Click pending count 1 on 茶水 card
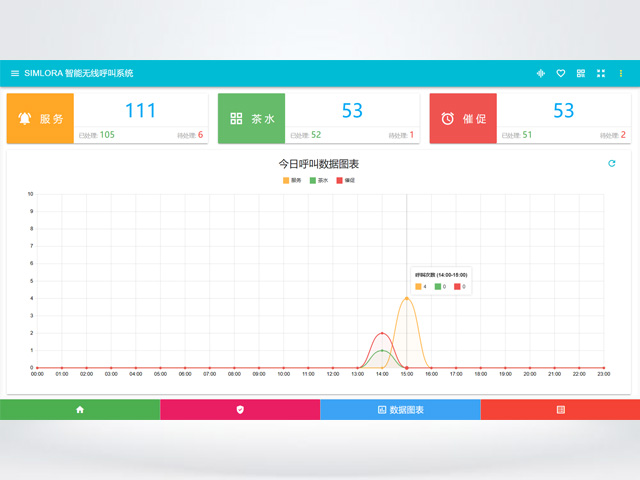 412,135
